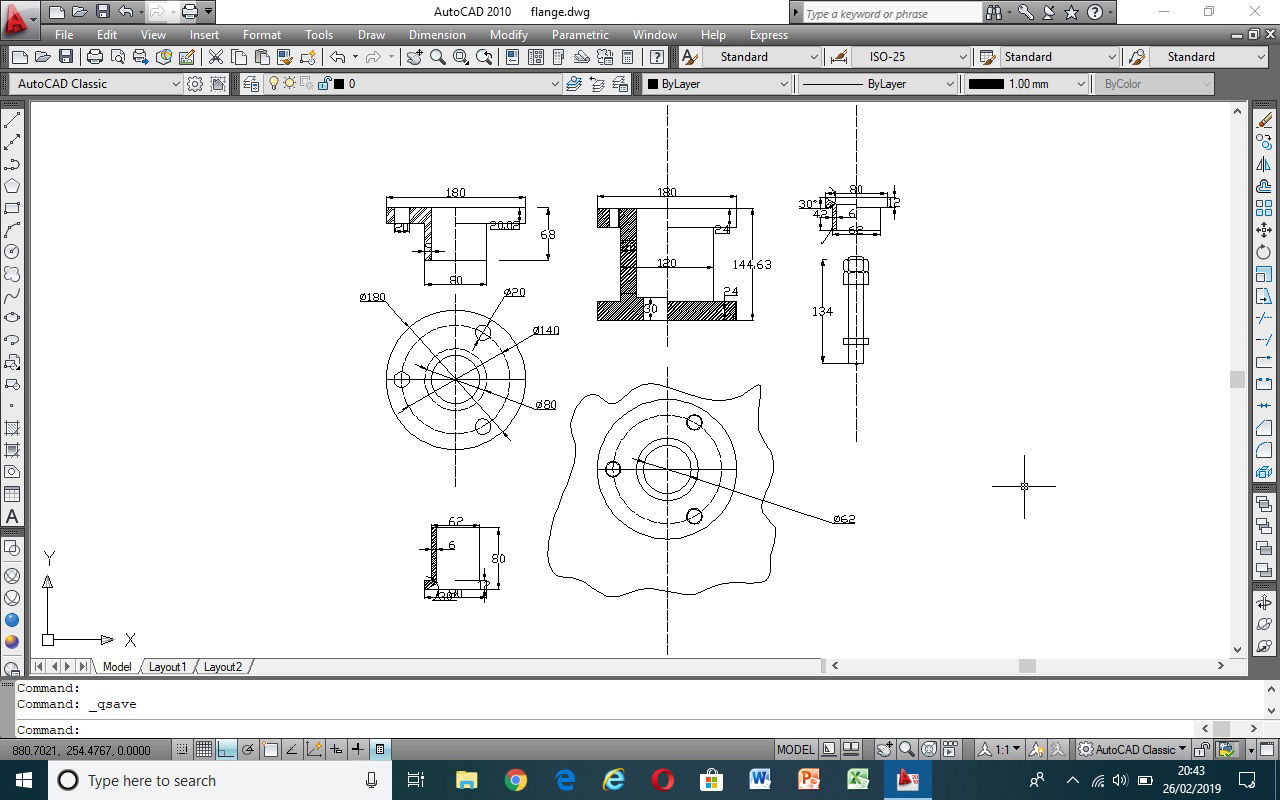Toggle Snap mode on the status bar
The height and width of the screenshot is (800, 1280).
point(180,749)
